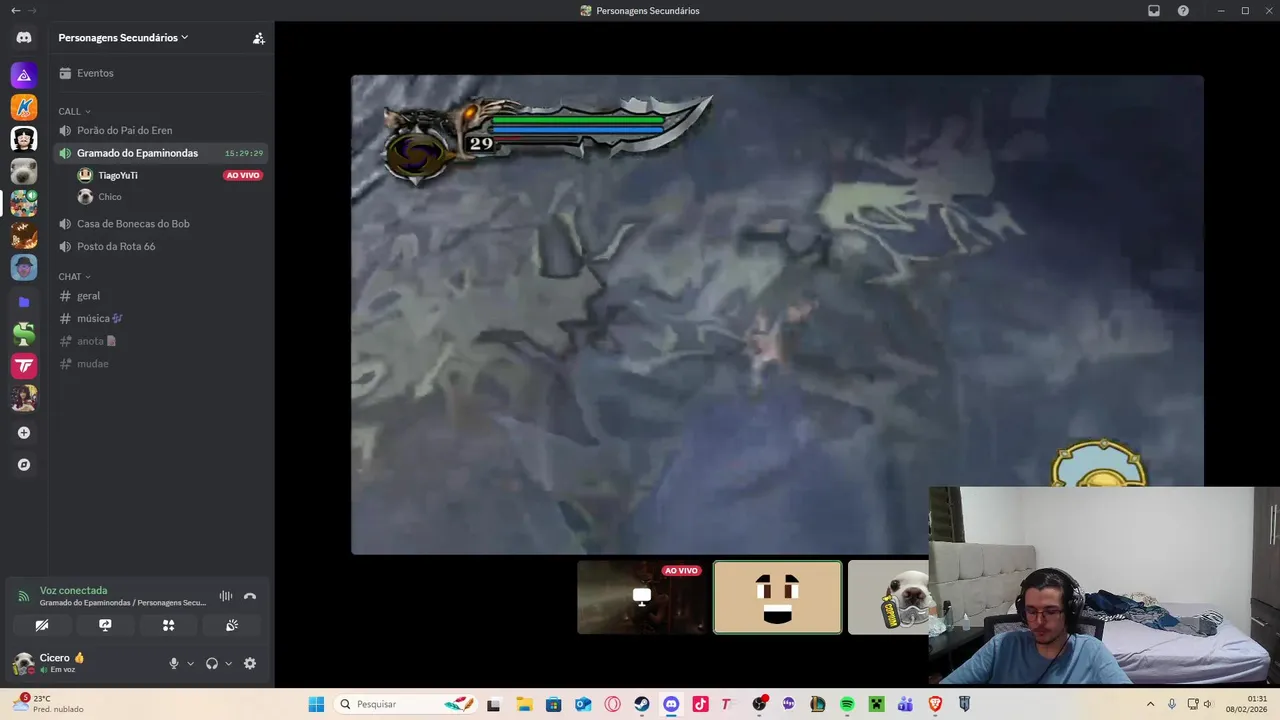Click the Add a Server plus icon
The height and width of the screenshot is (720, 1280).
(24, 433)
